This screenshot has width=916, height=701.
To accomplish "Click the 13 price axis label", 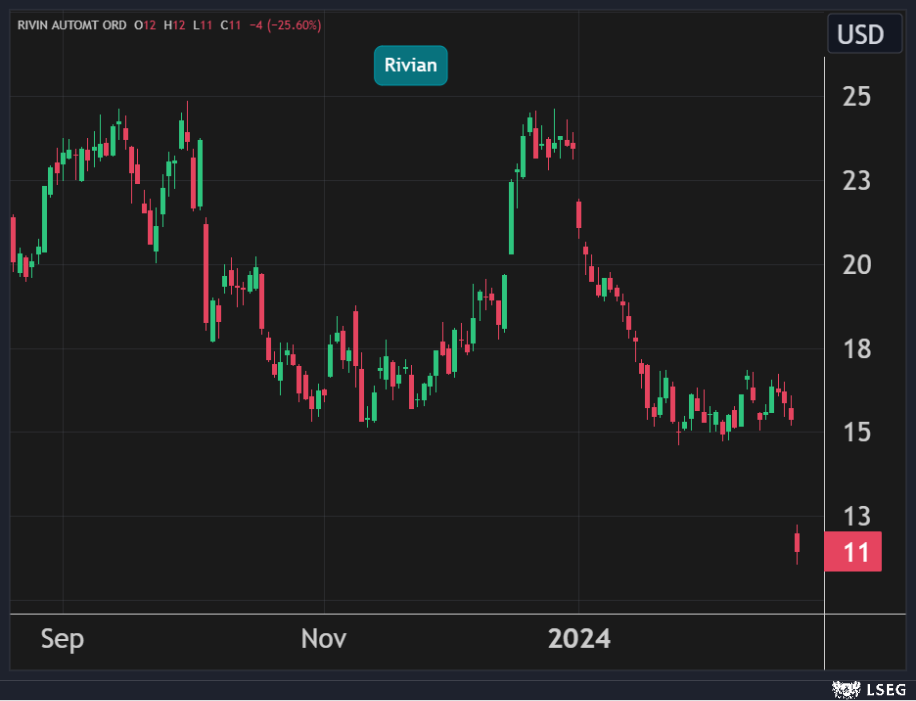I will point(856,517).
